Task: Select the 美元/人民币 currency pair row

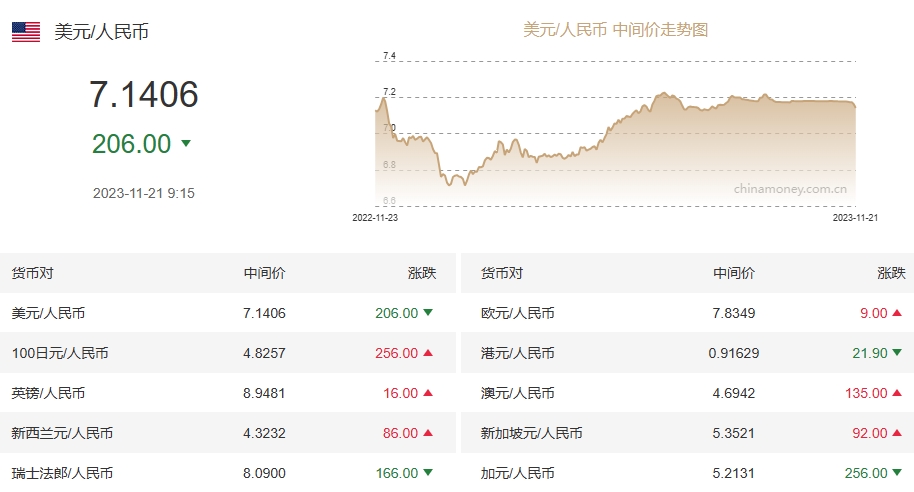Action: click(x=48, y=313)
